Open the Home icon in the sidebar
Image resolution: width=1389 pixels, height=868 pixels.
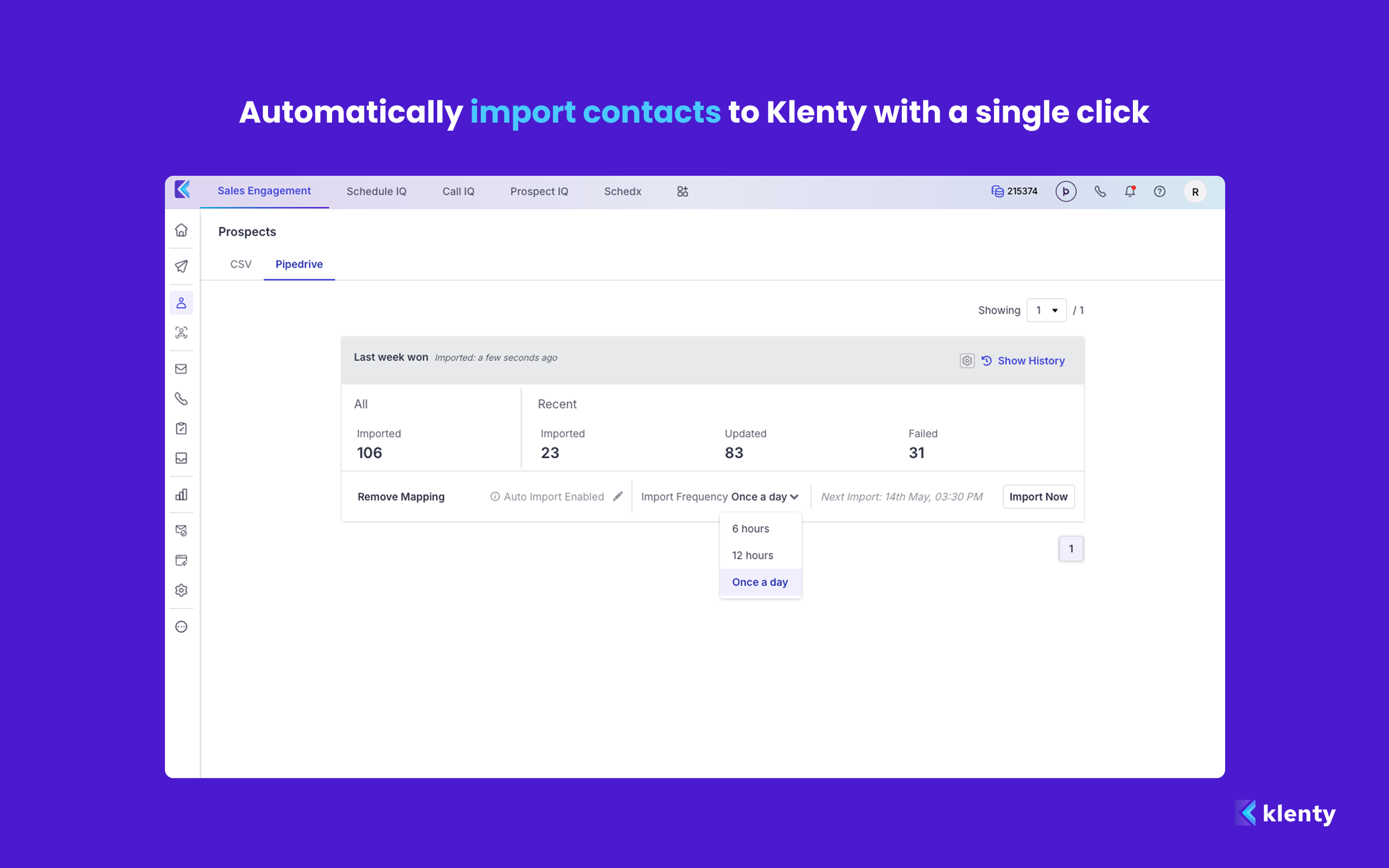click(181, 230)
